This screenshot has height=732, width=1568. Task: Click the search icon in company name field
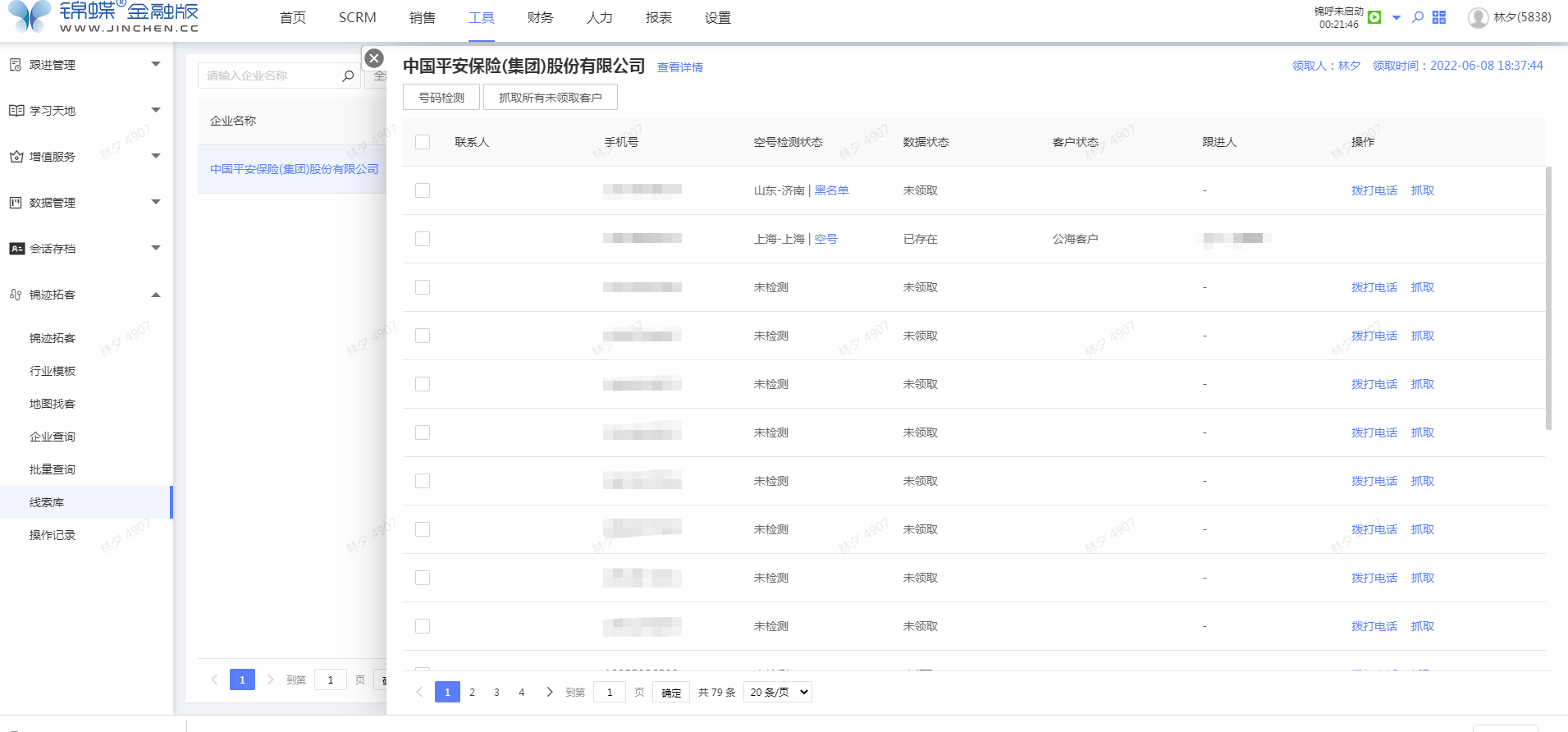coord(348,75)
